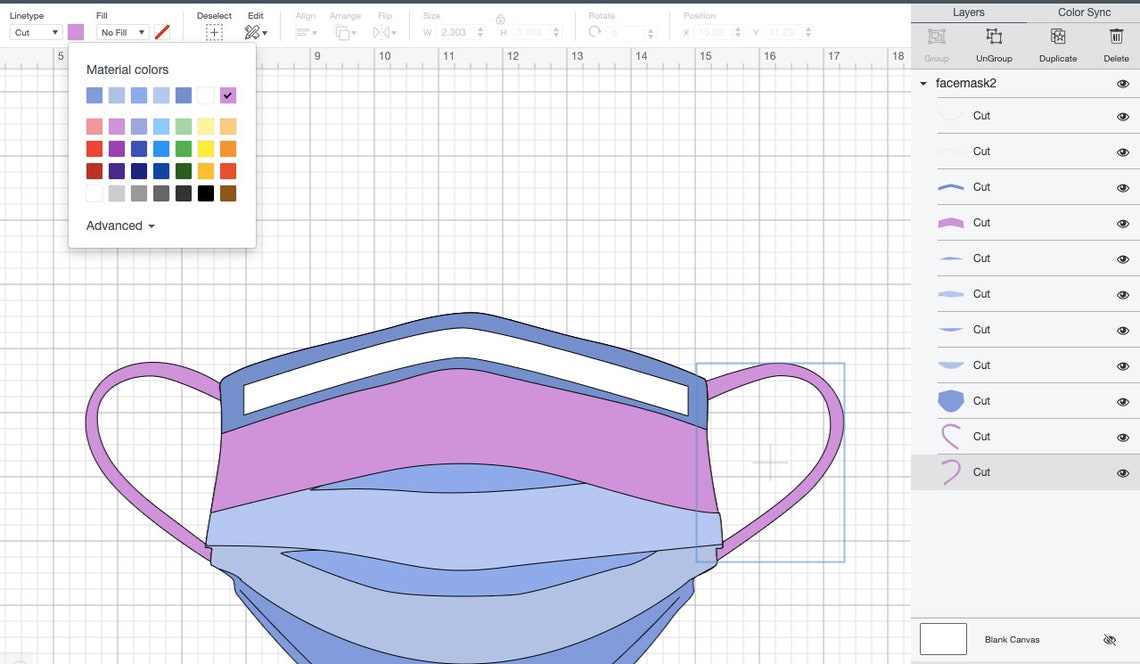1140x664 pixels.
Task: Click the Duplicate icon above the layers
Action: click(1057, 37)
